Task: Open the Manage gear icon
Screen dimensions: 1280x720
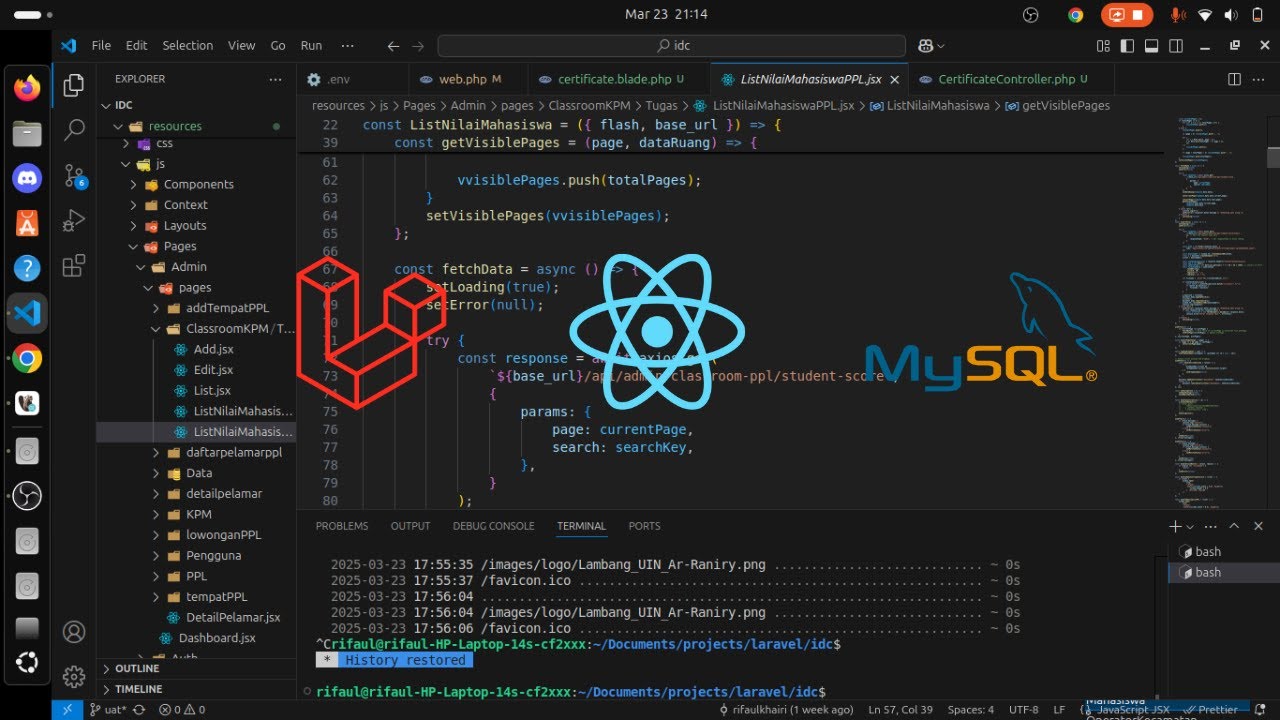Action: pyautogui.click(x=73, y=677)
